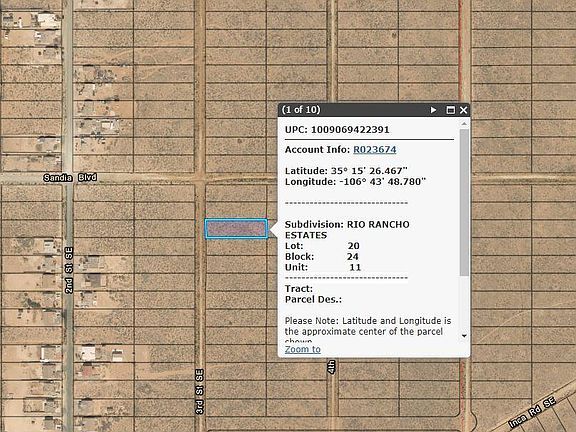The width and height of the screenshot is (576, 432).
Task: Click the (1 of 10) result counter
Action: 301,110
